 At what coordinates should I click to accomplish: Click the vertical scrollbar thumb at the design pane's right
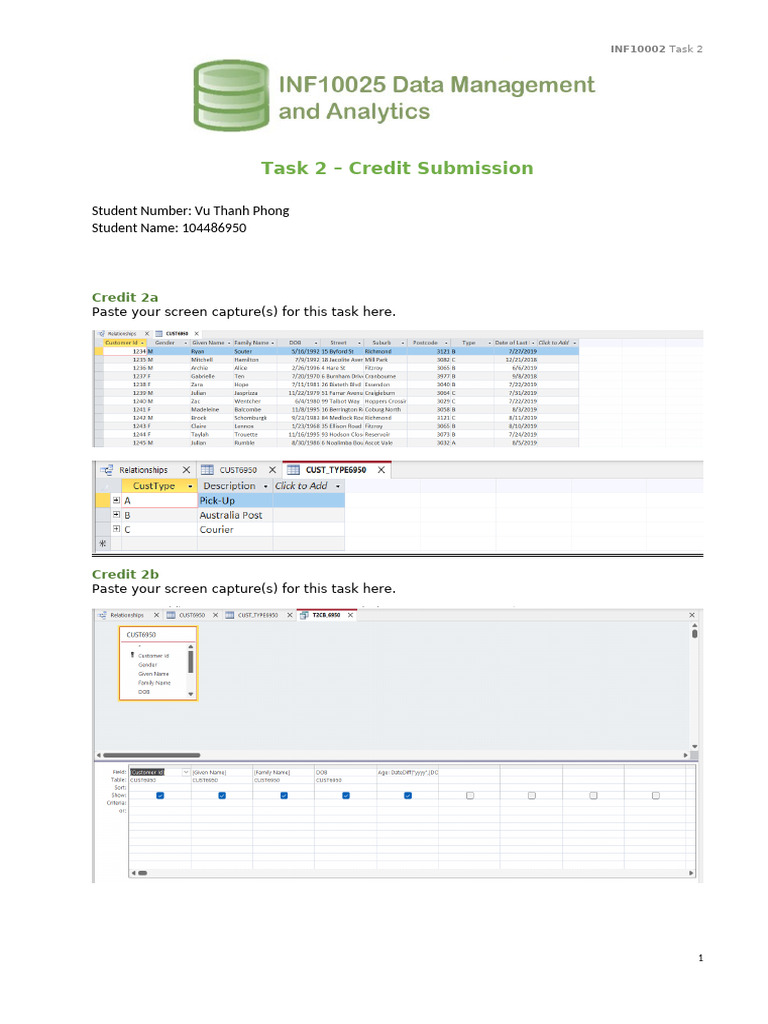click(x=695, y=633)
